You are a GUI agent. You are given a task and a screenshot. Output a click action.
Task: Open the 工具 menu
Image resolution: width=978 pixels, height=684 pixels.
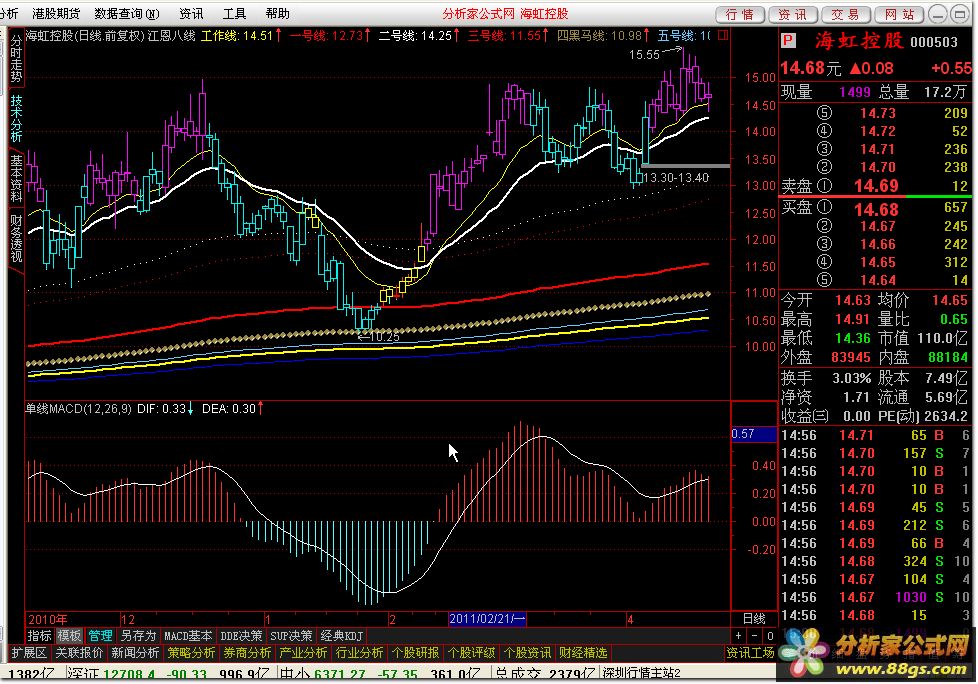tap(235, 13)
